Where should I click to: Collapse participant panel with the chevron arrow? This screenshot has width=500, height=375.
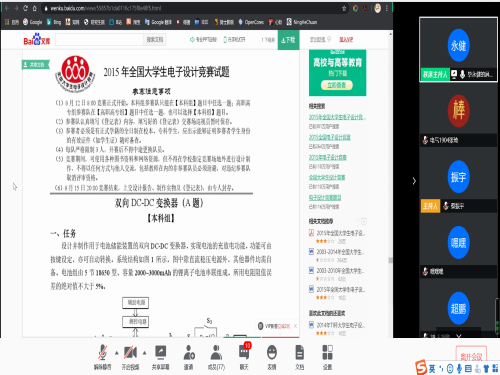tap(414, 181)
